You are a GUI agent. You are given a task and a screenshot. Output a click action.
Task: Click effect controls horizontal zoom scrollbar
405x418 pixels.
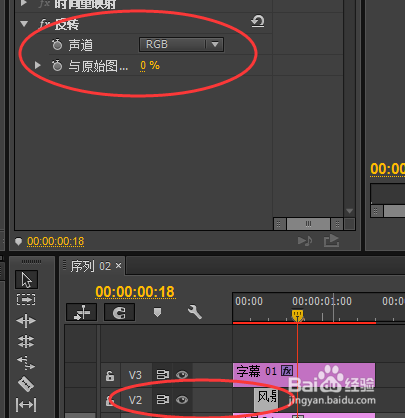308,224
